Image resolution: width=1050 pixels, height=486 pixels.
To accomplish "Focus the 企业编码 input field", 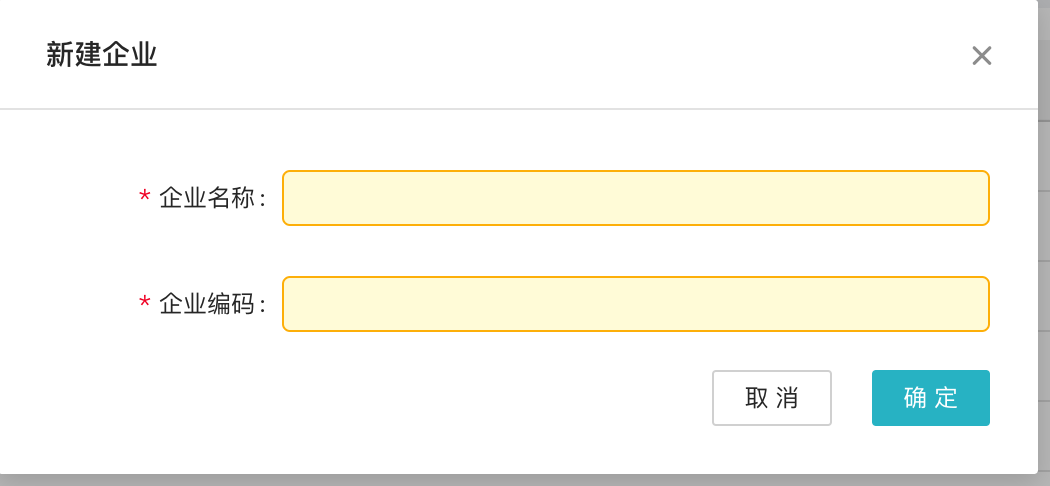I will tap(635, 304).
